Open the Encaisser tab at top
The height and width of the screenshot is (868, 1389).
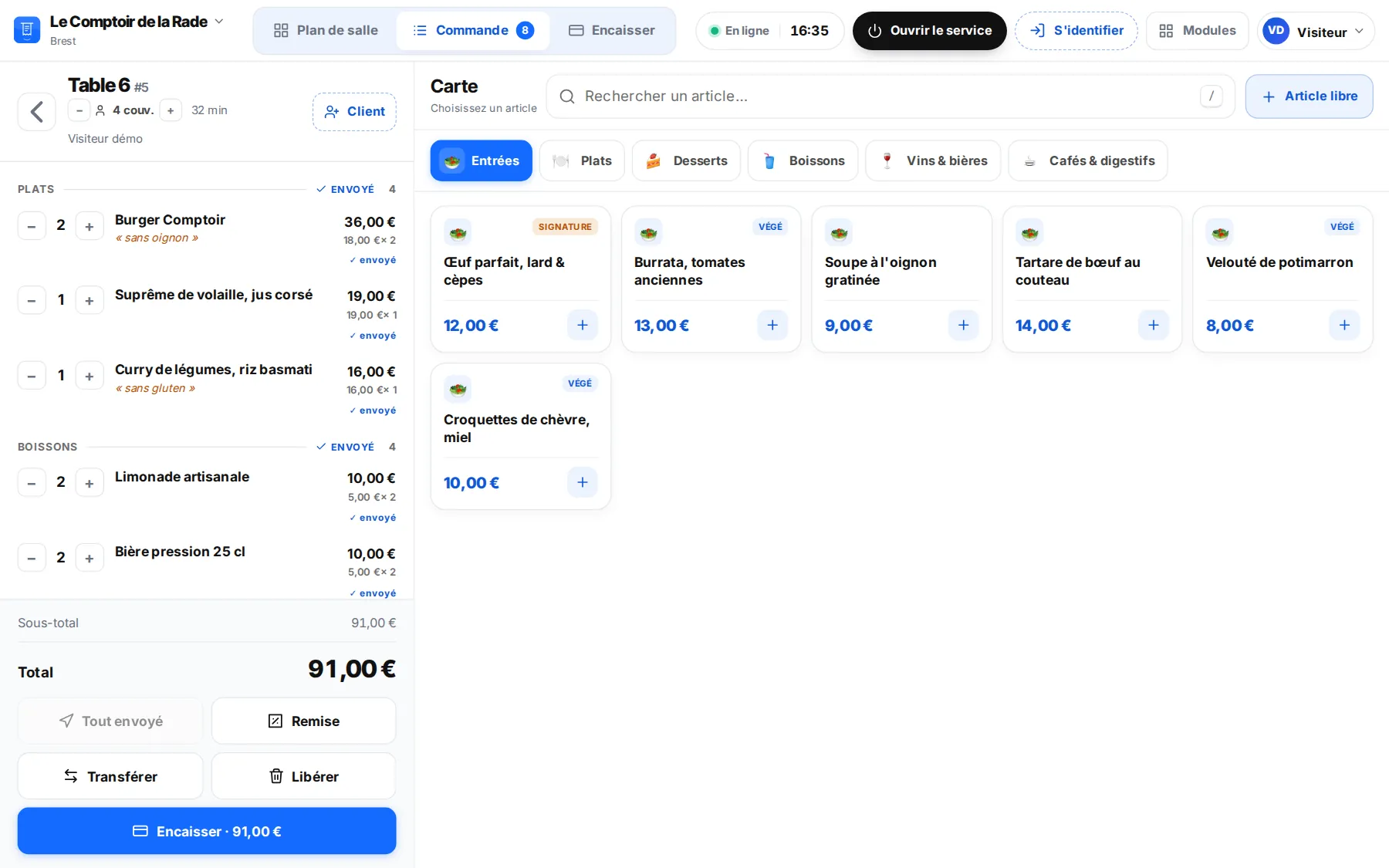612,31
